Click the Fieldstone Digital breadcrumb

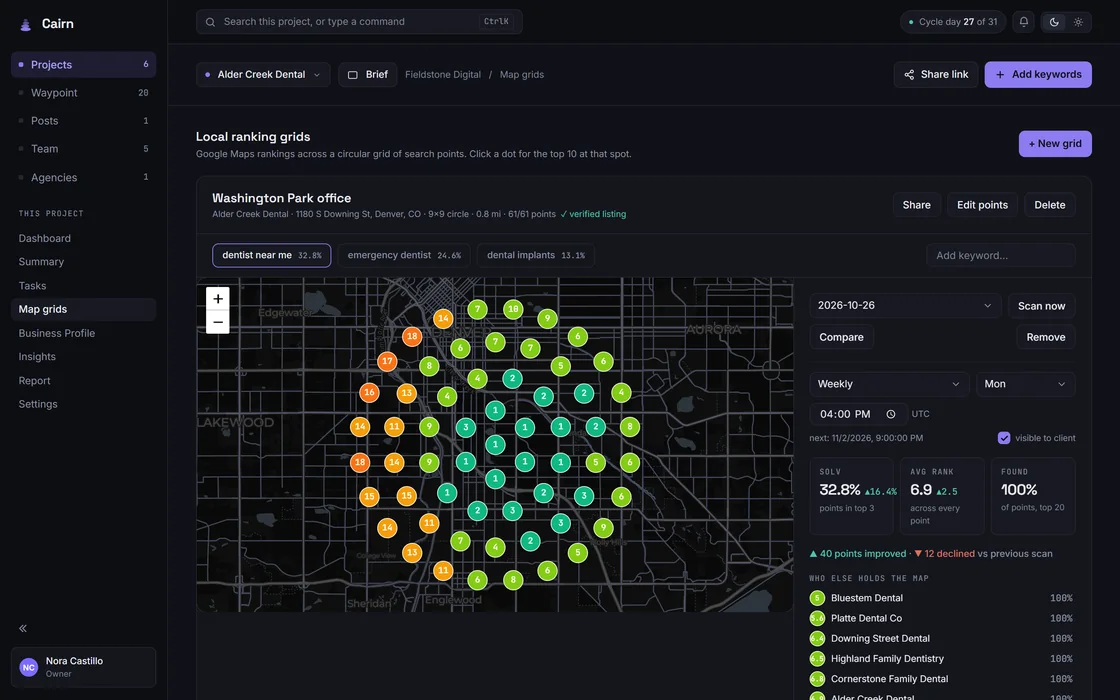[443, 75]
